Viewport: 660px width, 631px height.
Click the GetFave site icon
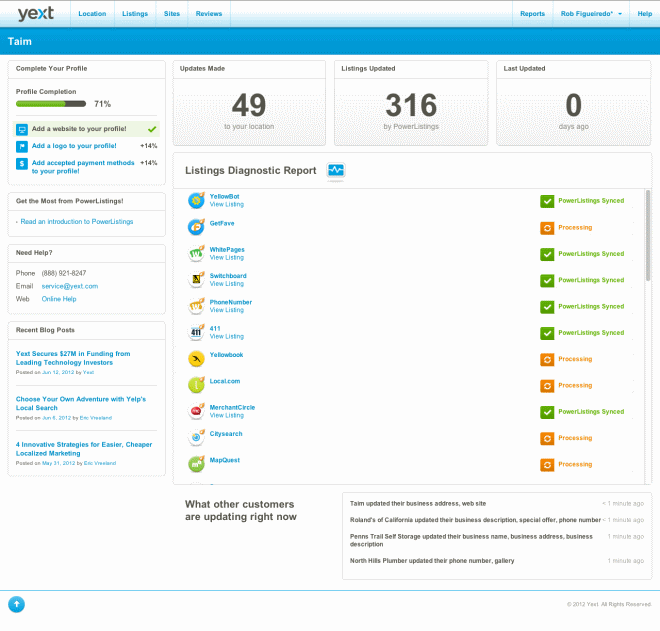pos(196,227)
